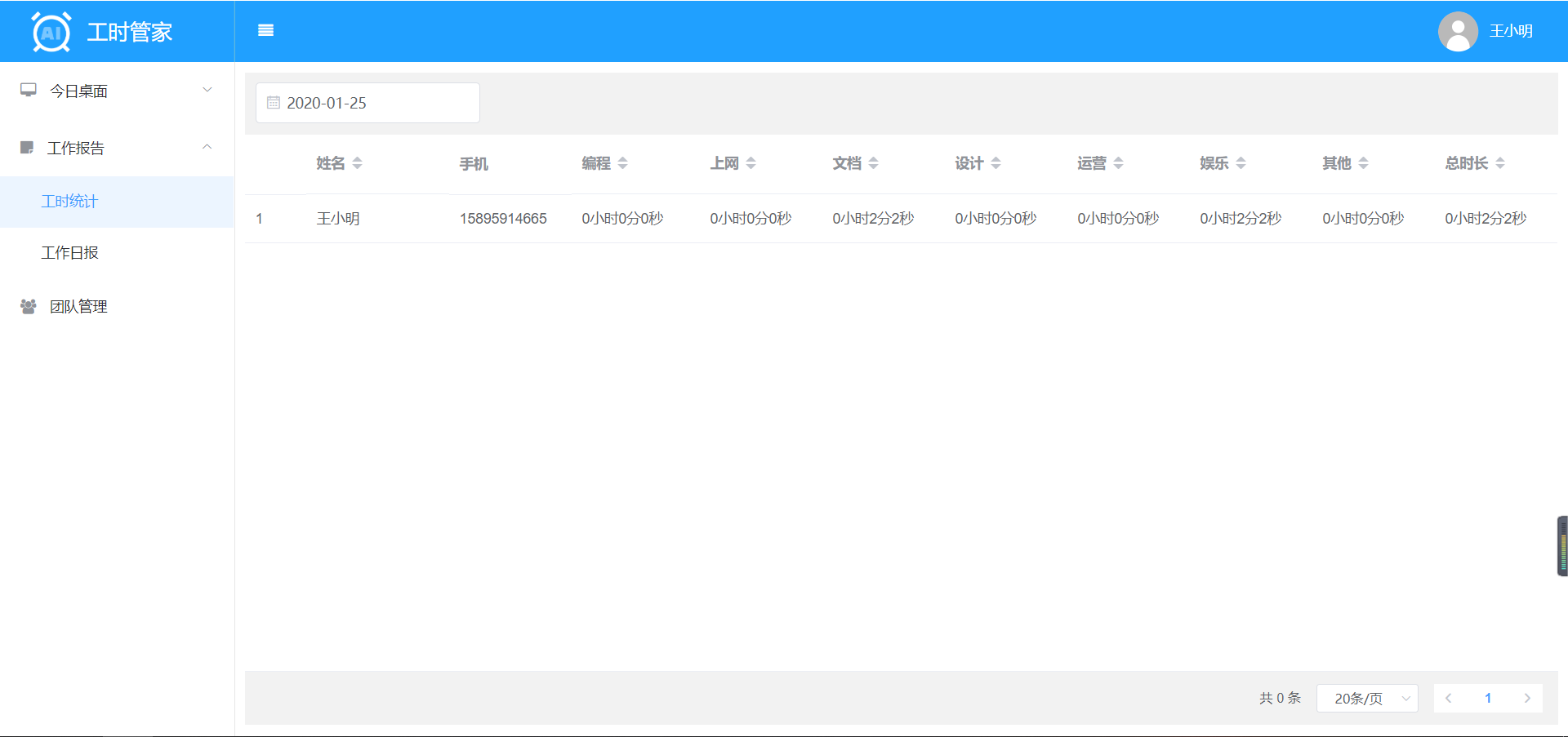Click page number 1 in pagination
This screenshot has height=737, width=1568.
pyautogui.click(x=1487, y=699)
